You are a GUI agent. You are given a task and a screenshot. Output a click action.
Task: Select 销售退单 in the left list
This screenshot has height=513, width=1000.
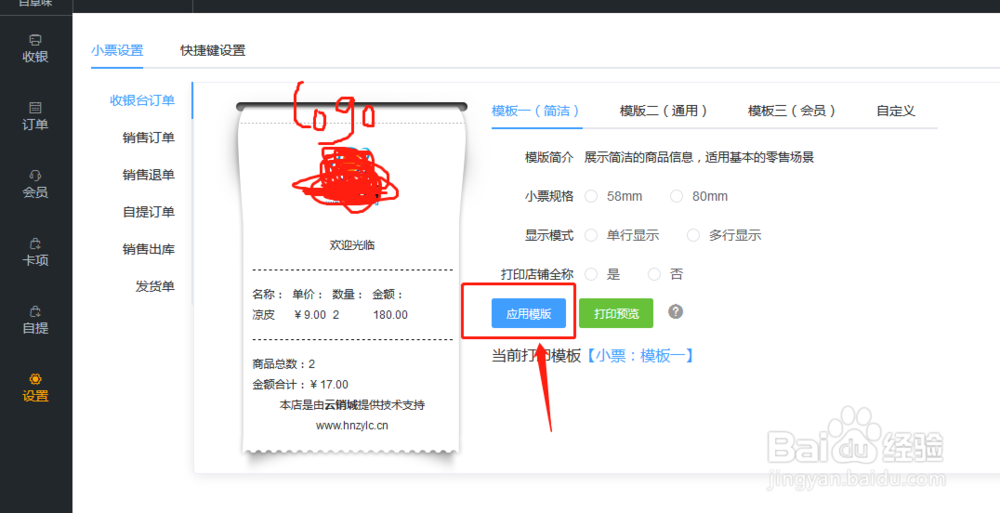pos(149,175)
